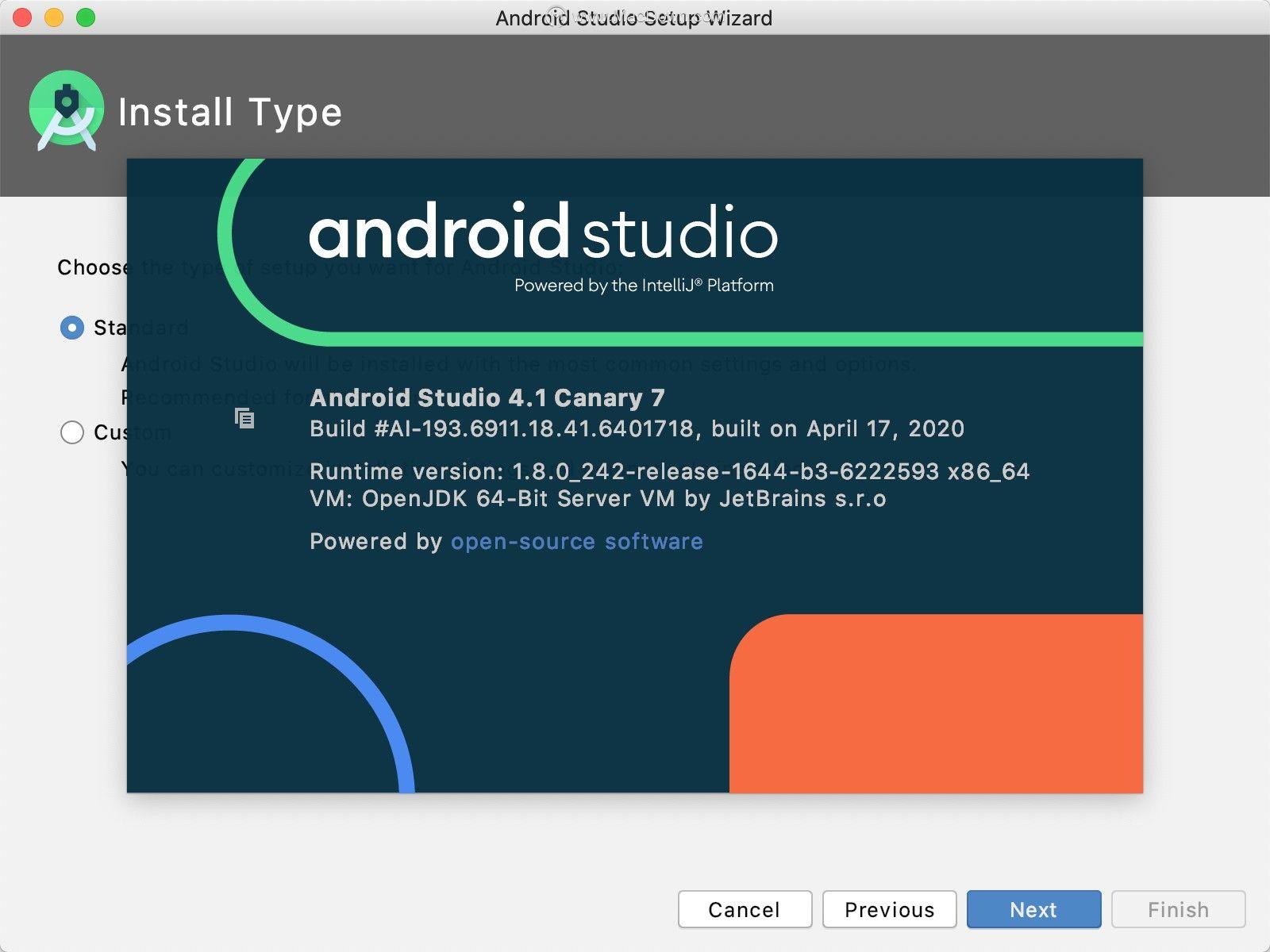Click the 'android studio' splash wordmark
The image size is (1270, 952).
pos(544,230)
